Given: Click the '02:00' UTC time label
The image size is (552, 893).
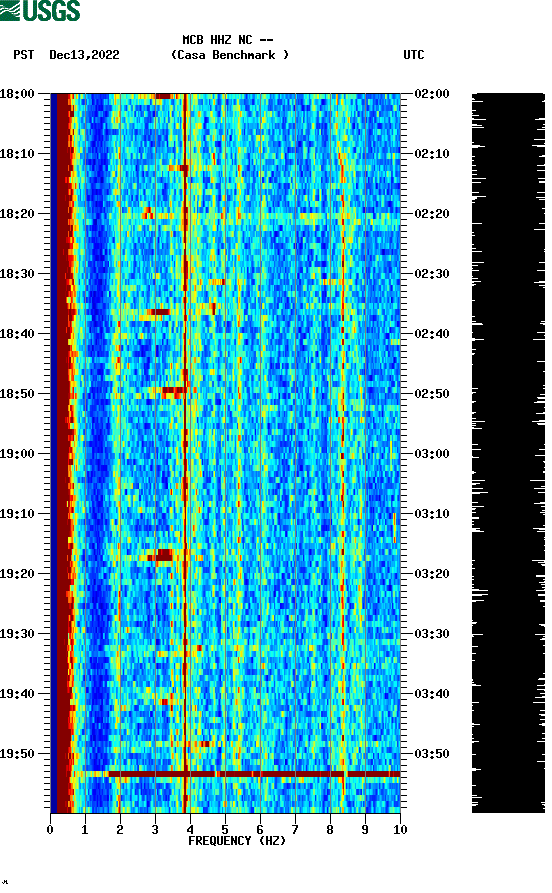Looking at the screenshot, I should pos(432,93).
